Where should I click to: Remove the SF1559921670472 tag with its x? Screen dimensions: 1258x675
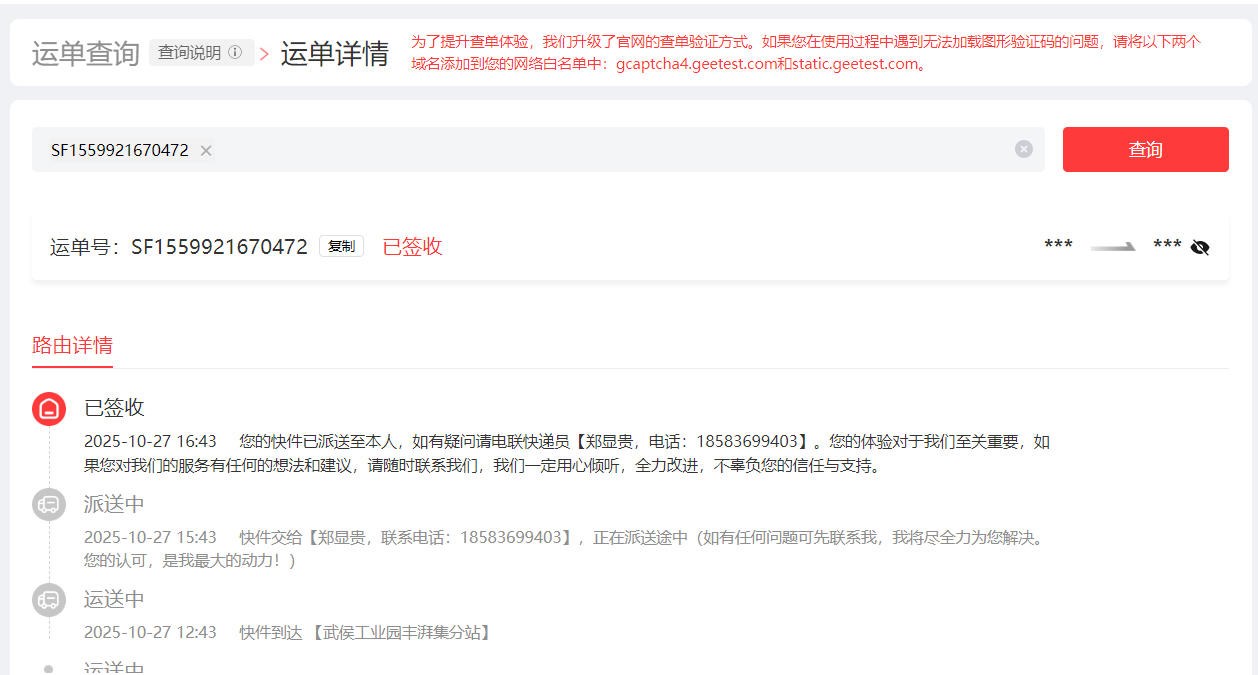coord(206,150)
